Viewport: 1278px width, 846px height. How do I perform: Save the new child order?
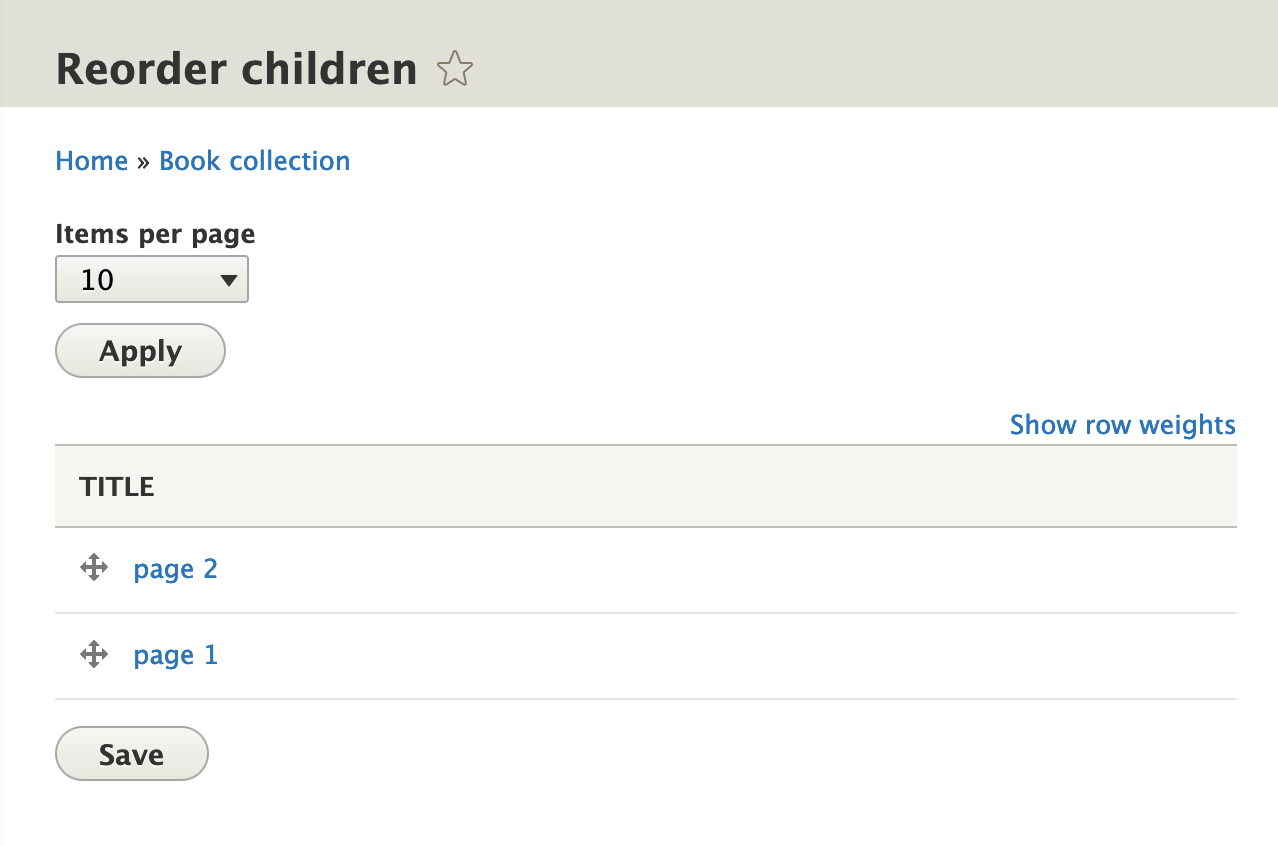tap(131, 753)
